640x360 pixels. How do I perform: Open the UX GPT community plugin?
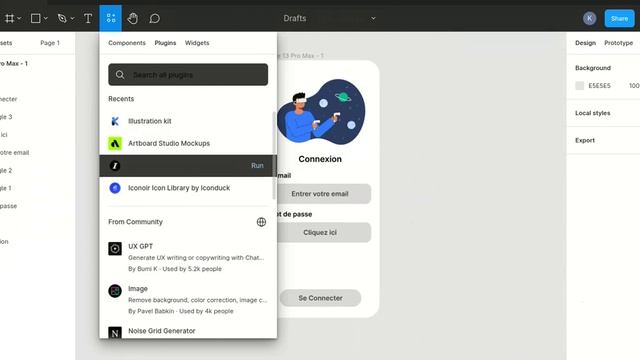(x=188, y=258)
